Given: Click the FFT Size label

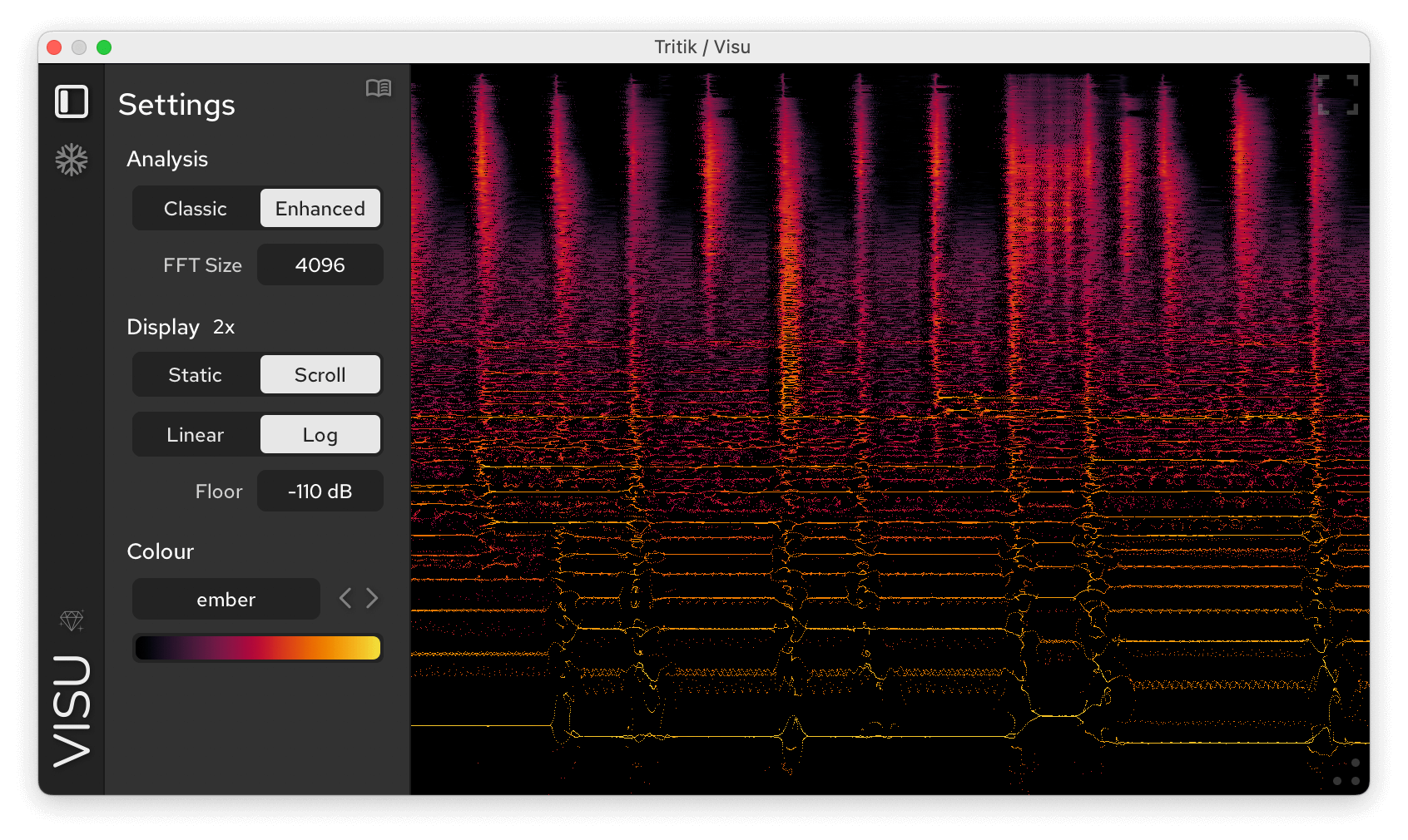Looking at the screenshot, I should click(x=202, y=265).
